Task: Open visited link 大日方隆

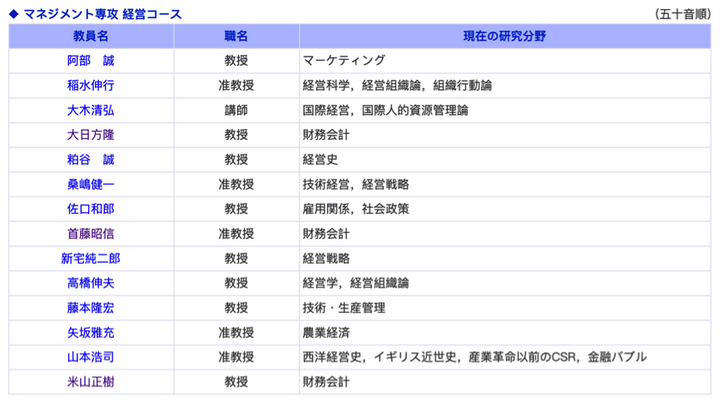Action: 90,135
